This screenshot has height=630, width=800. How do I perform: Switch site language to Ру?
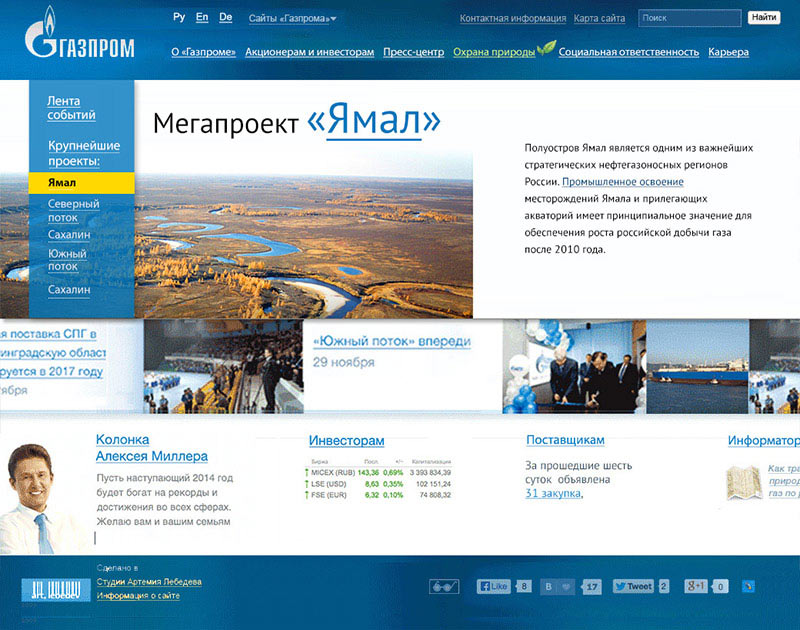179,17
